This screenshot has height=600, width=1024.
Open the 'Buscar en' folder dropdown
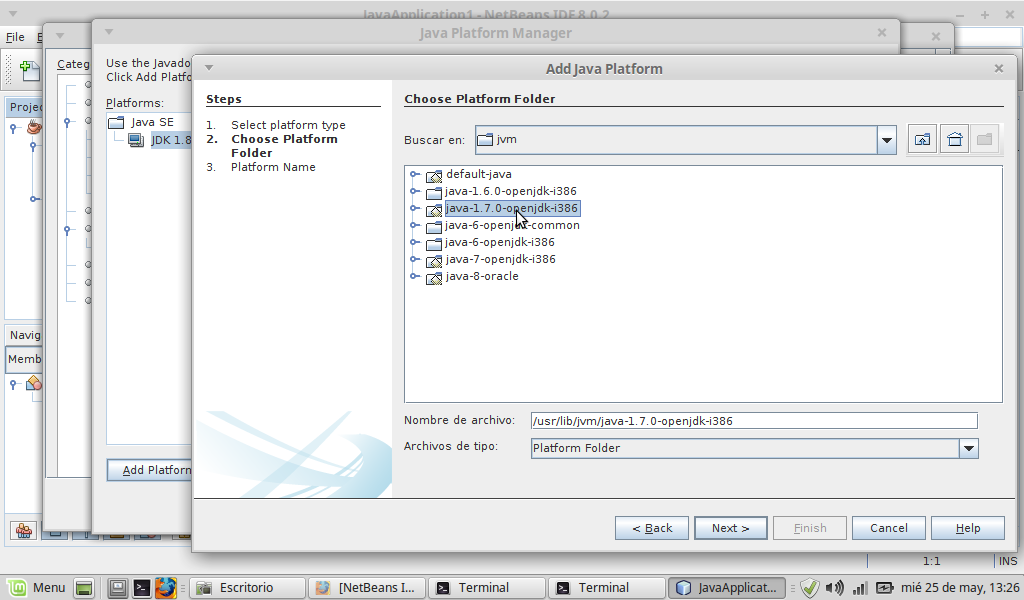coord(887,140)
